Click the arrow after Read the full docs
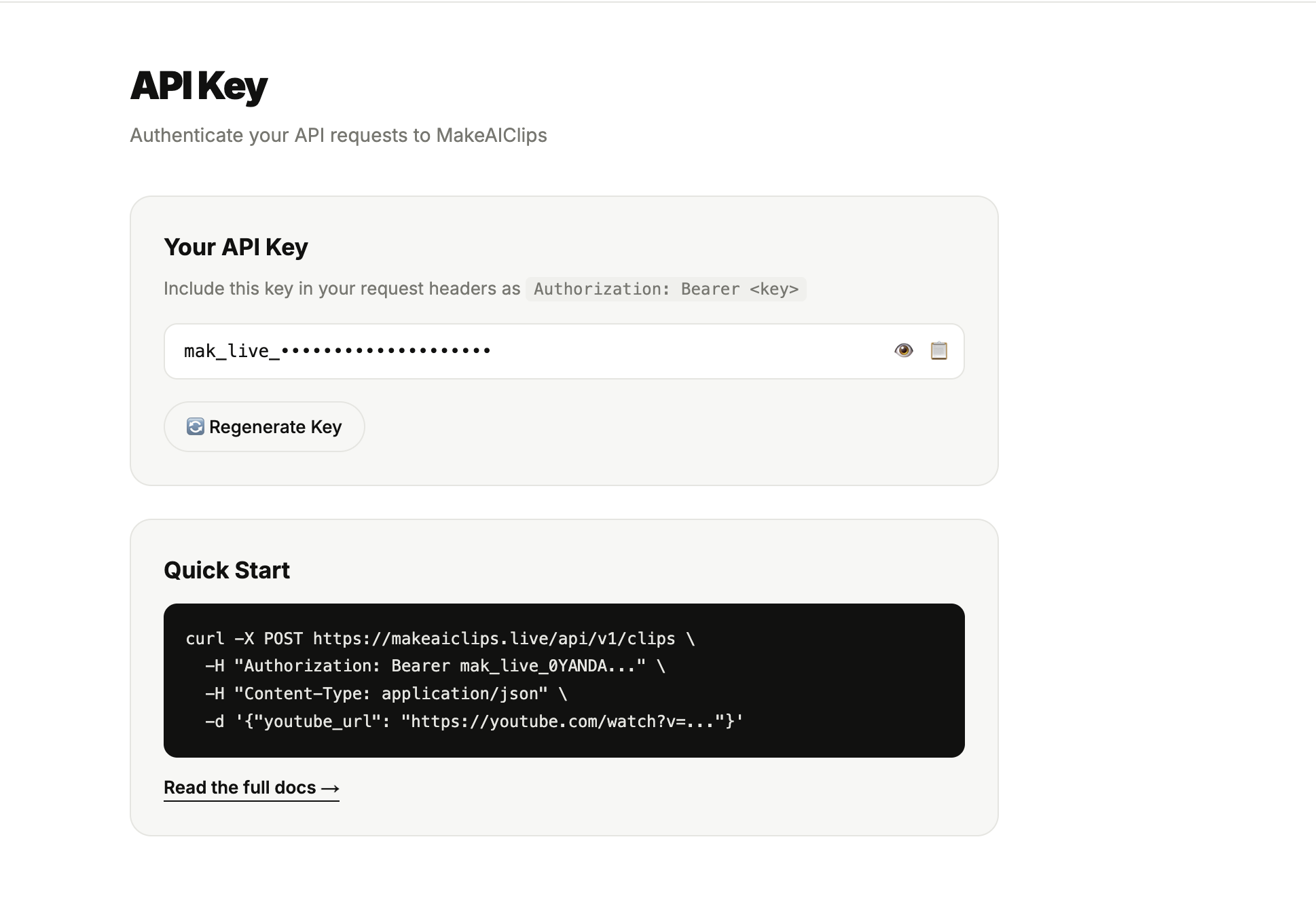This screenshot has width=1316, height=907. [x=331, y=788]
